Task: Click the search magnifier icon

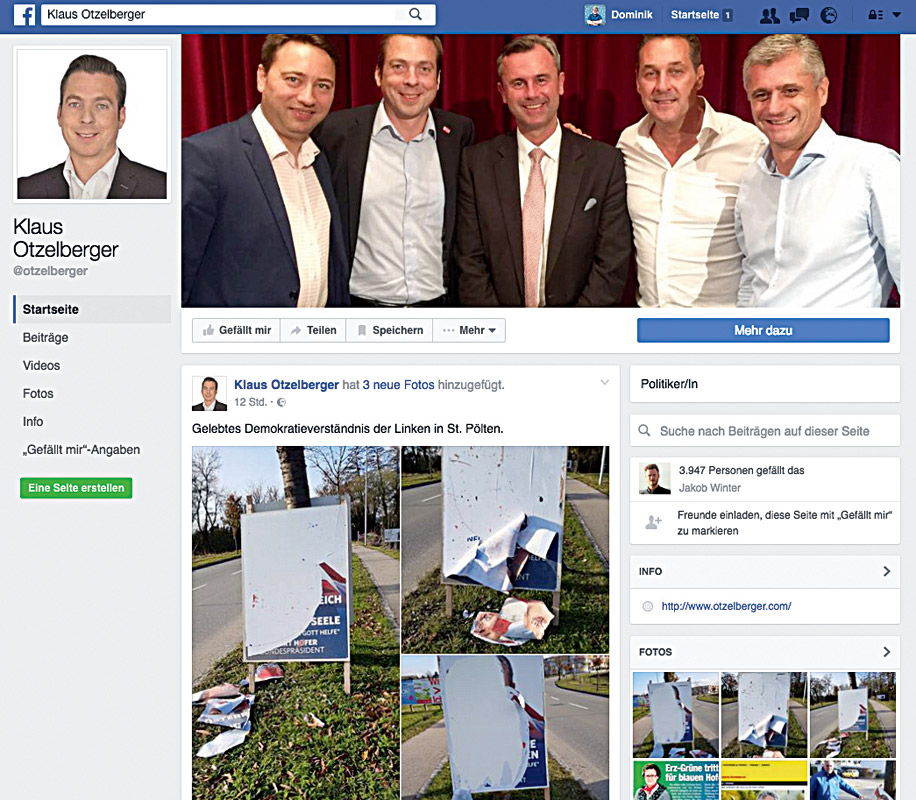Action: pos(415,14)
